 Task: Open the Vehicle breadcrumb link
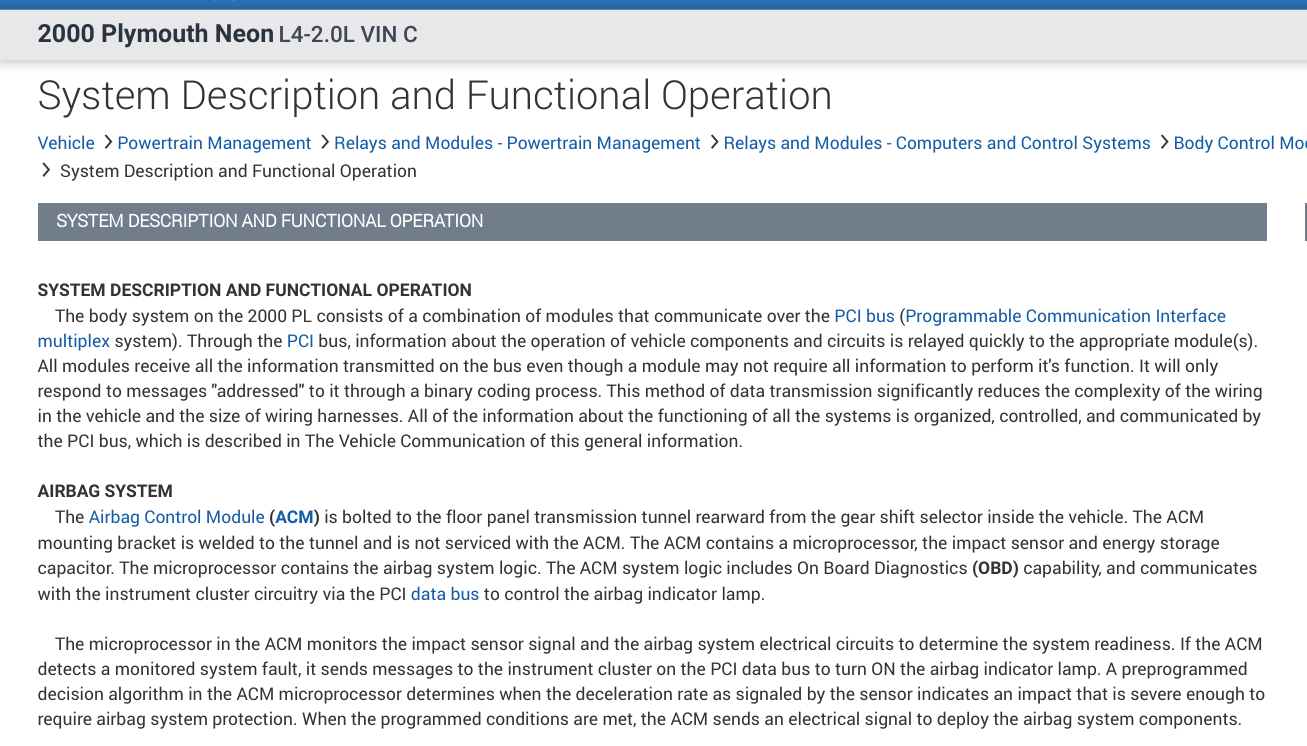click(66, 143)
